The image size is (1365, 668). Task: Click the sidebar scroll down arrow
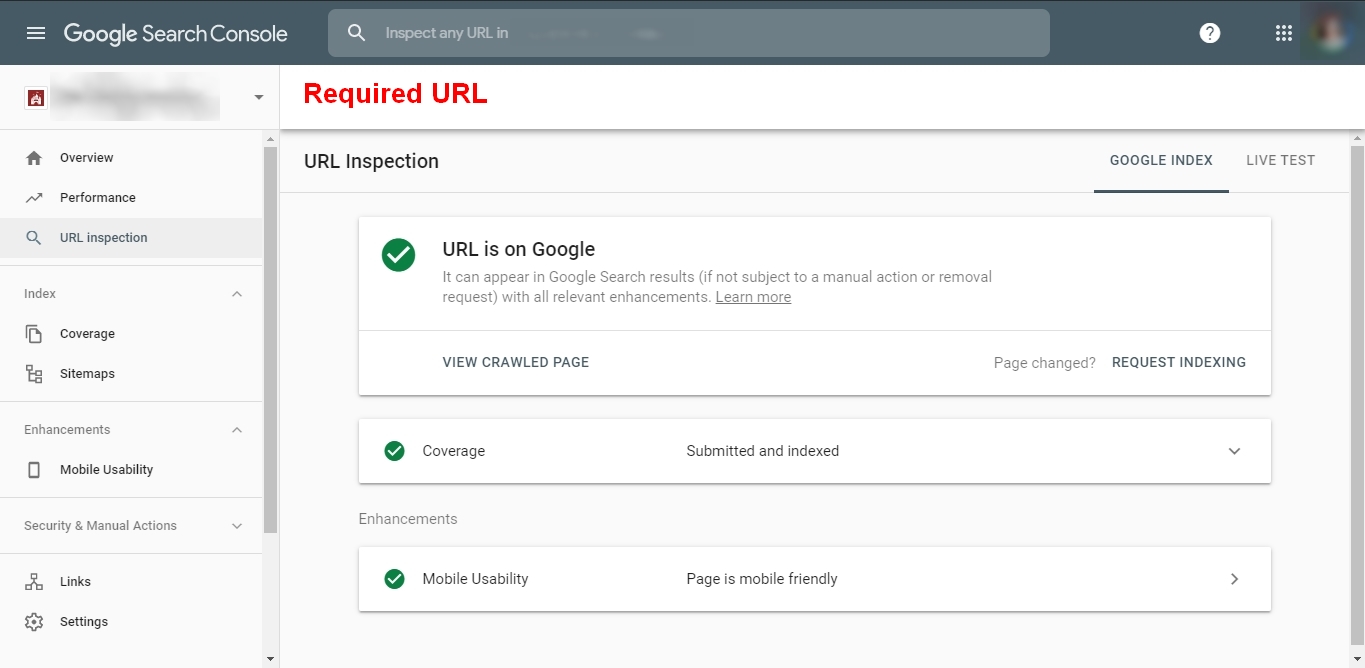270,658
